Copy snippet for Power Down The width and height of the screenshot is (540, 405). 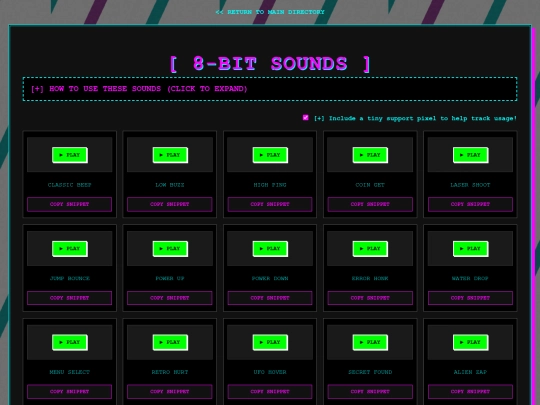pos(270,298)
